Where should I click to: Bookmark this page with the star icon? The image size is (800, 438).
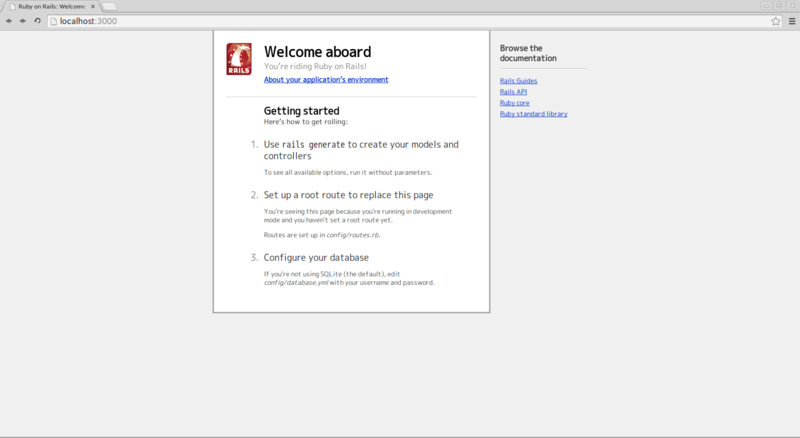tap(776, 21)
